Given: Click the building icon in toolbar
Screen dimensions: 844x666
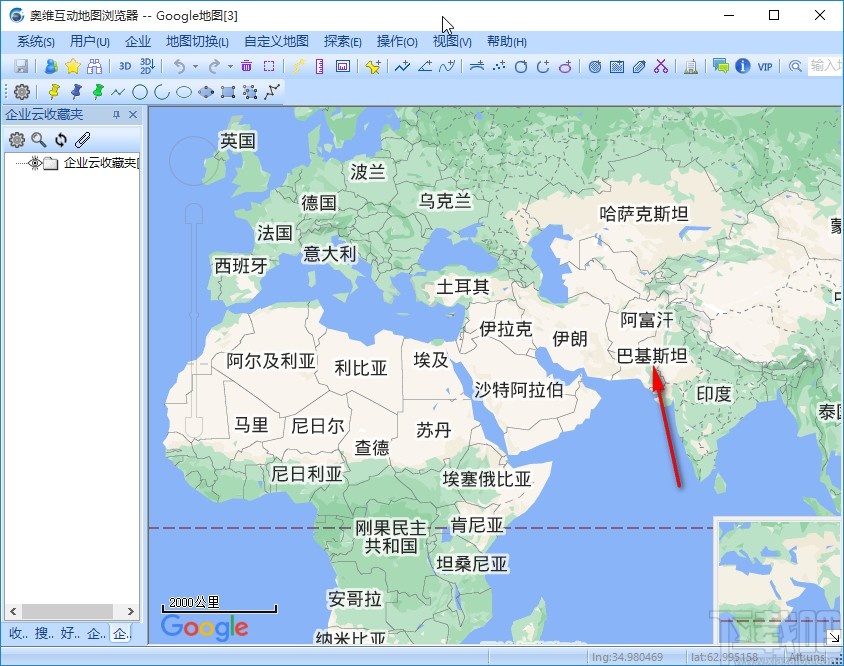Looking at the screenshot, I should tap(691, 66).
